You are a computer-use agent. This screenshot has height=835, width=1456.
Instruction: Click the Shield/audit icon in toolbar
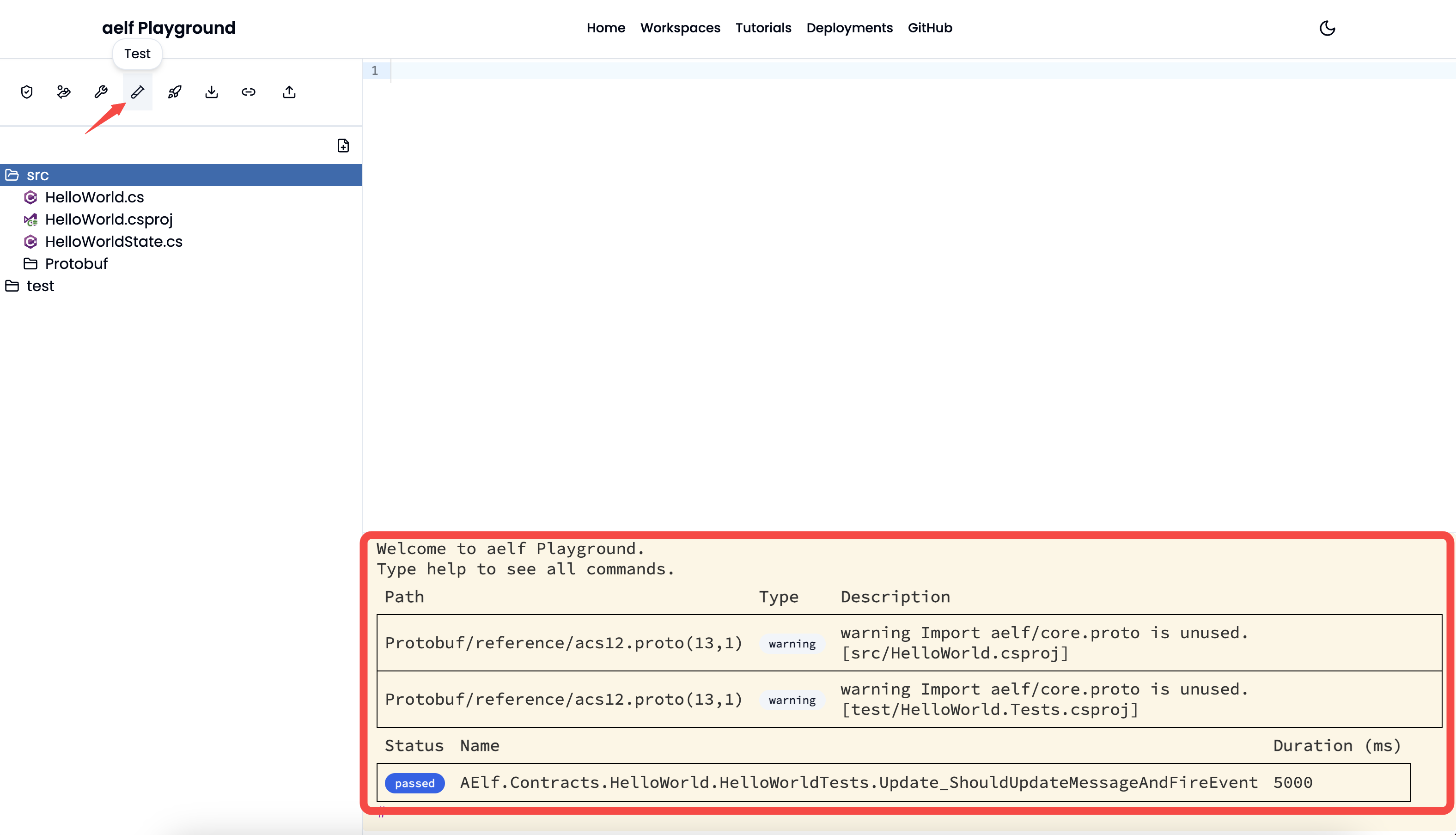coord(26,91)
